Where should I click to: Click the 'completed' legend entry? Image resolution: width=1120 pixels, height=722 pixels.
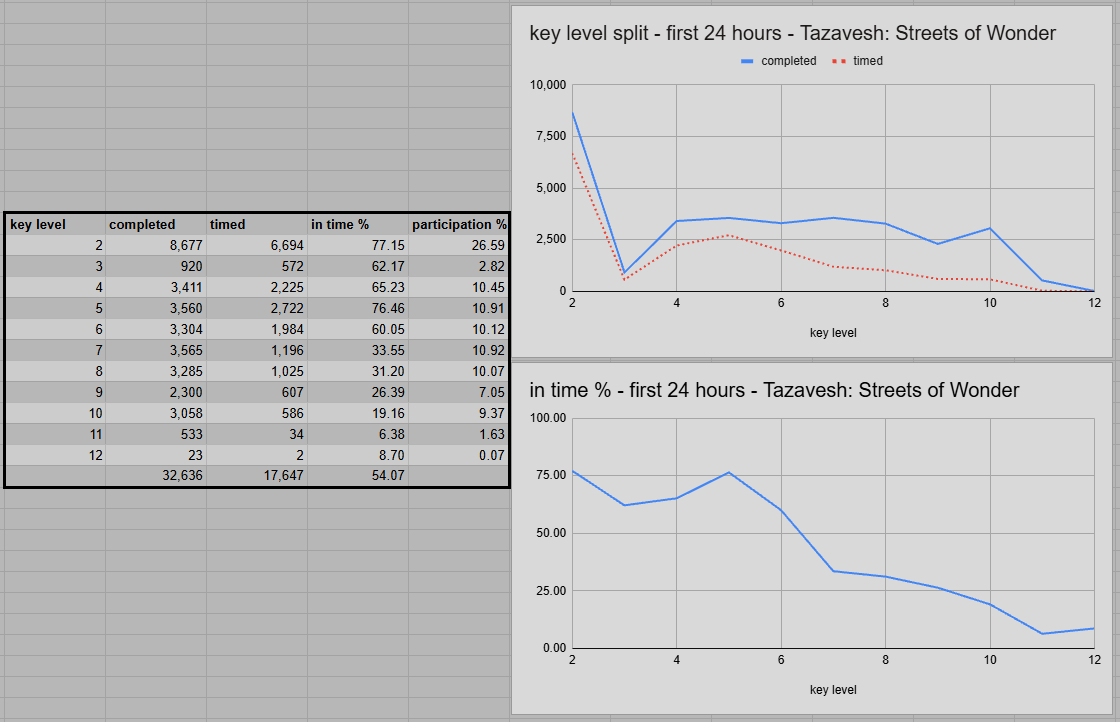[x=789, y=61]
